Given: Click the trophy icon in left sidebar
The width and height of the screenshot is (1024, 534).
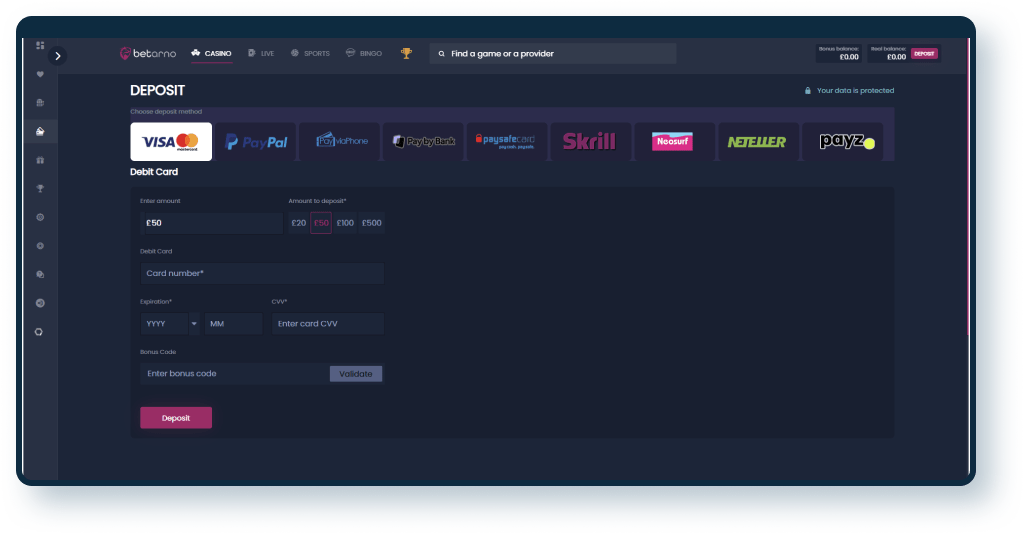Looking at the screenshot, I should click(40, 188).
